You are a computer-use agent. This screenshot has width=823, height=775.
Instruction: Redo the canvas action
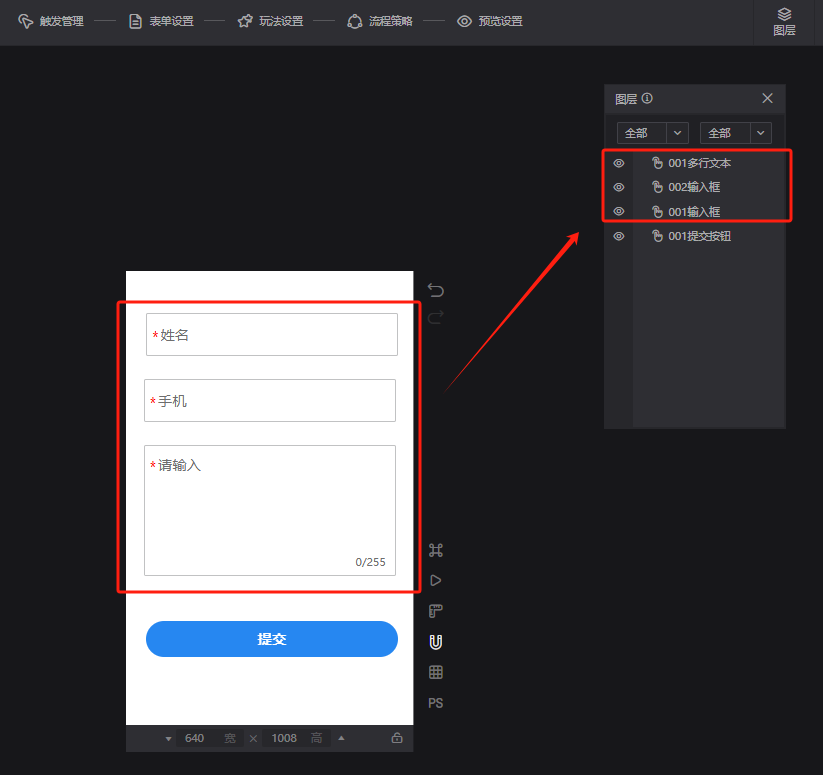436,317
